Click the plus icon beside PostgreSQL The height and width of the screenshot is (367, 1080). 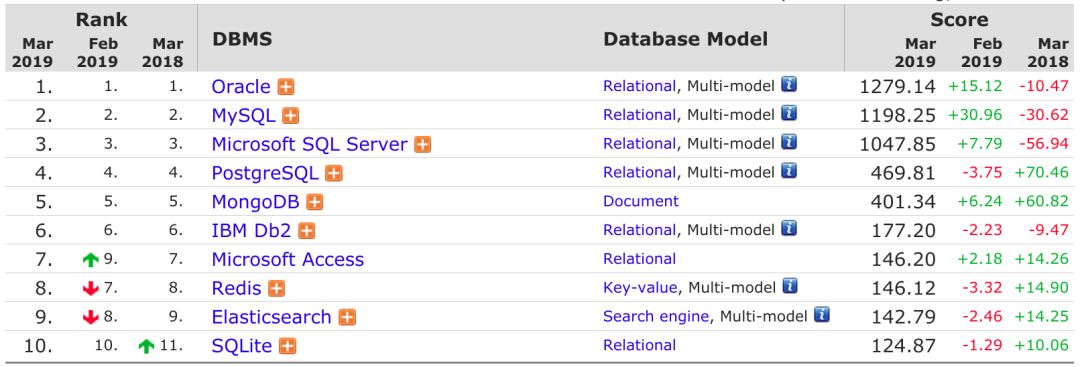point(333,174)
